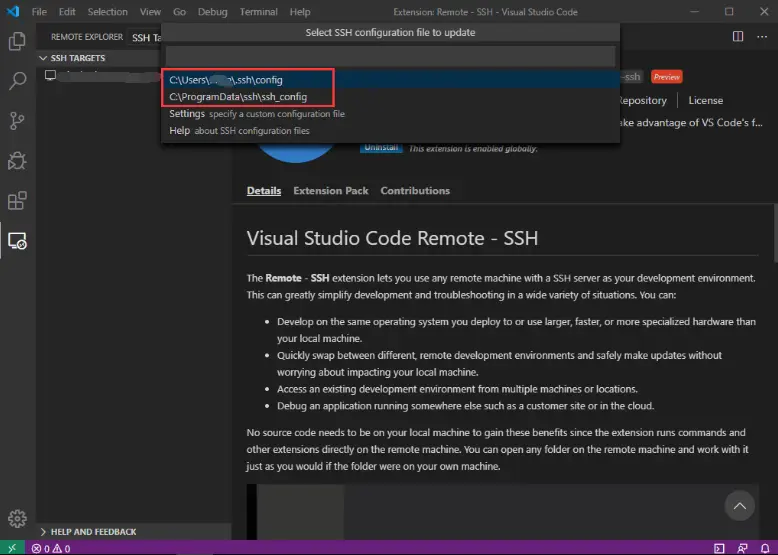Open the File menu
778x555 pixels.
[x=39, y=12]
